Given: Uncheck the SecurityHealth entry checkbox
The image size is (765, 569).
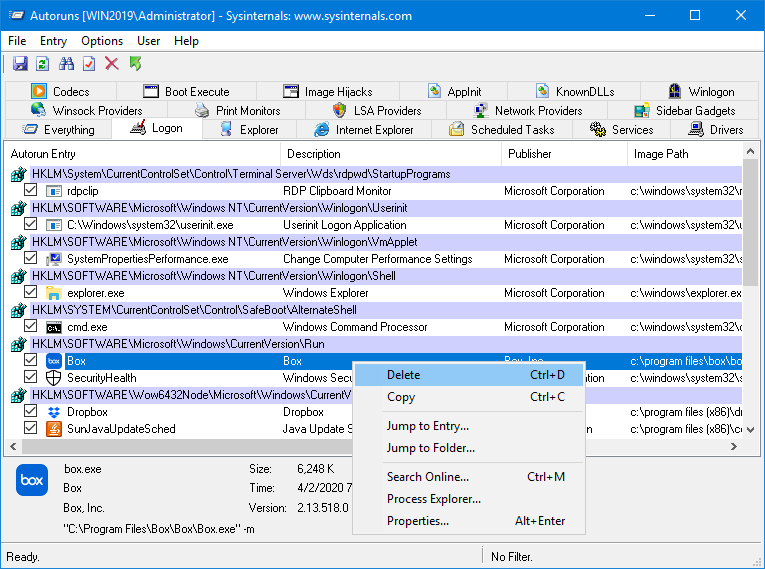Looking at the screenshot, I should pos(31,377).
